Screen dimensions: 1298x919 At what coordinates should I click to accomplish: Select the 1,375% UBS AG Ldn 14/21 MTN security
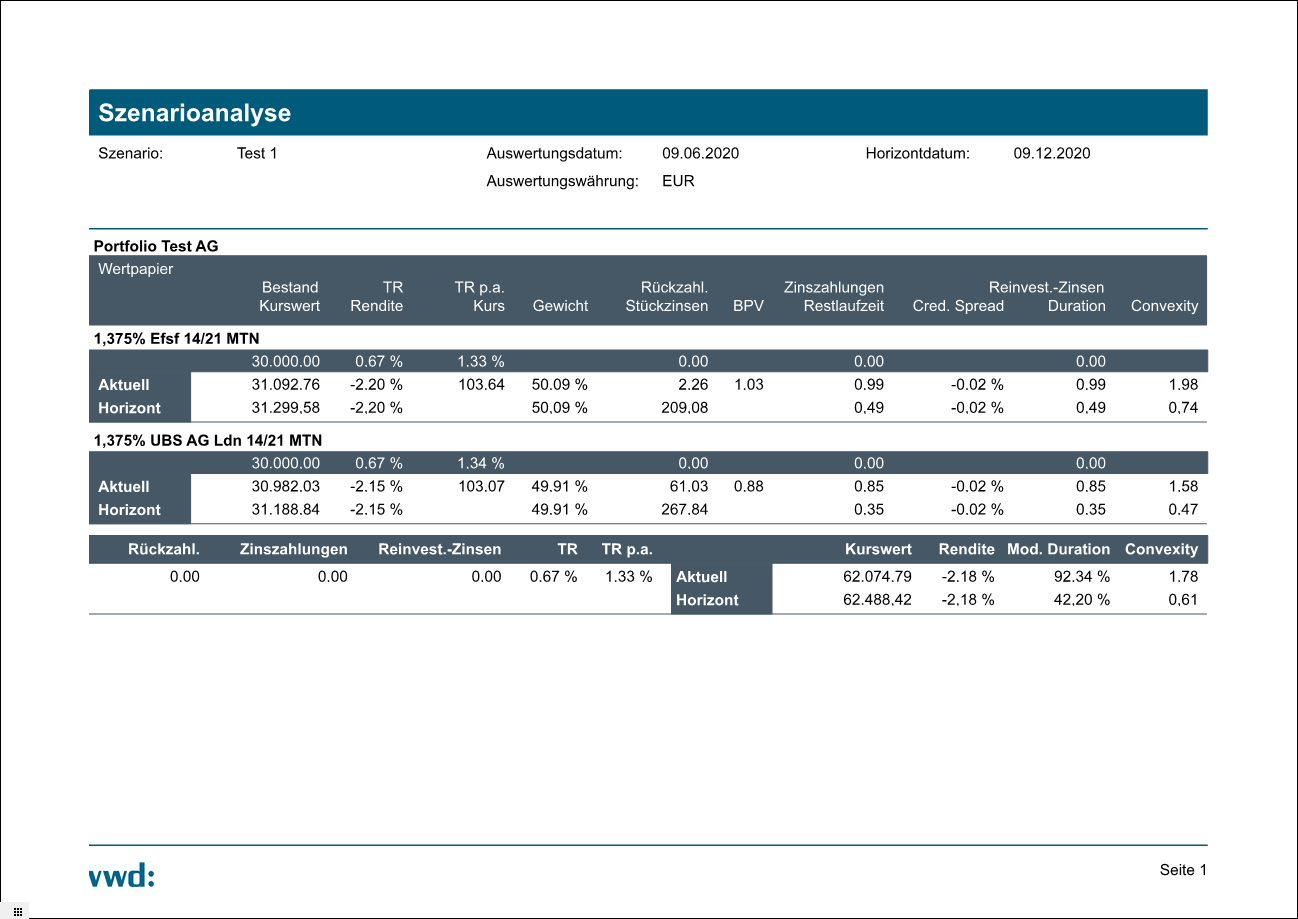point(207,440)
